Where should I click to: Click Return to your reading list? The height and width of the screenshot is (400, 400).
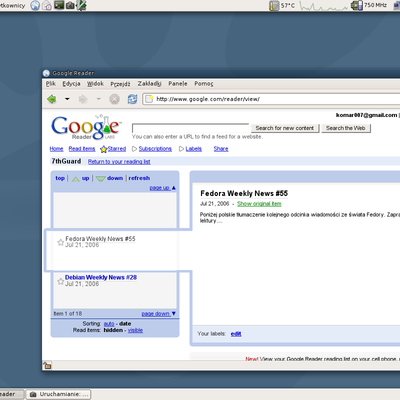coord(119,162)
